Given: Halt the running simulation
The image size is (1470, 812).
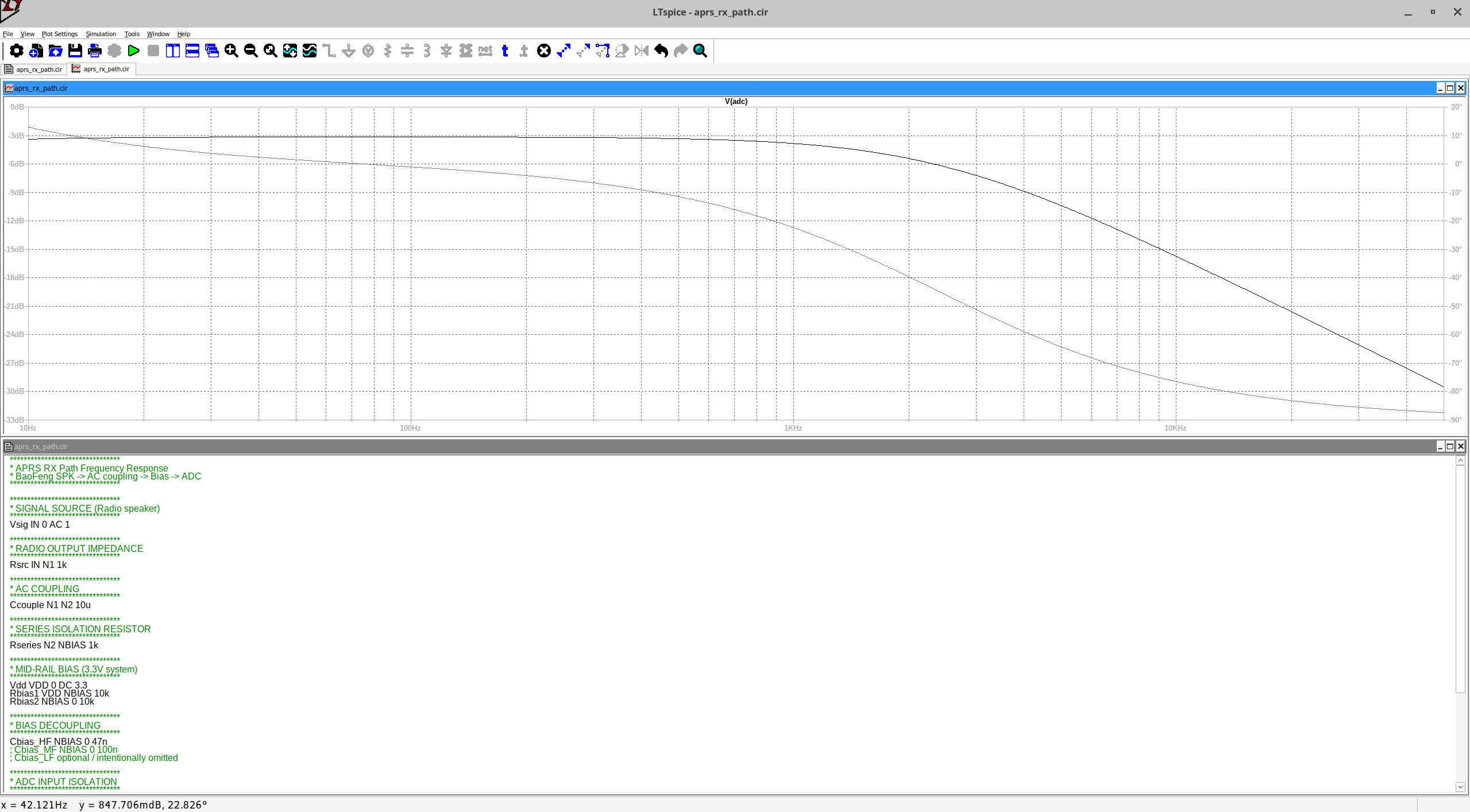Looking at the screenshot, I should coord(153,51).
